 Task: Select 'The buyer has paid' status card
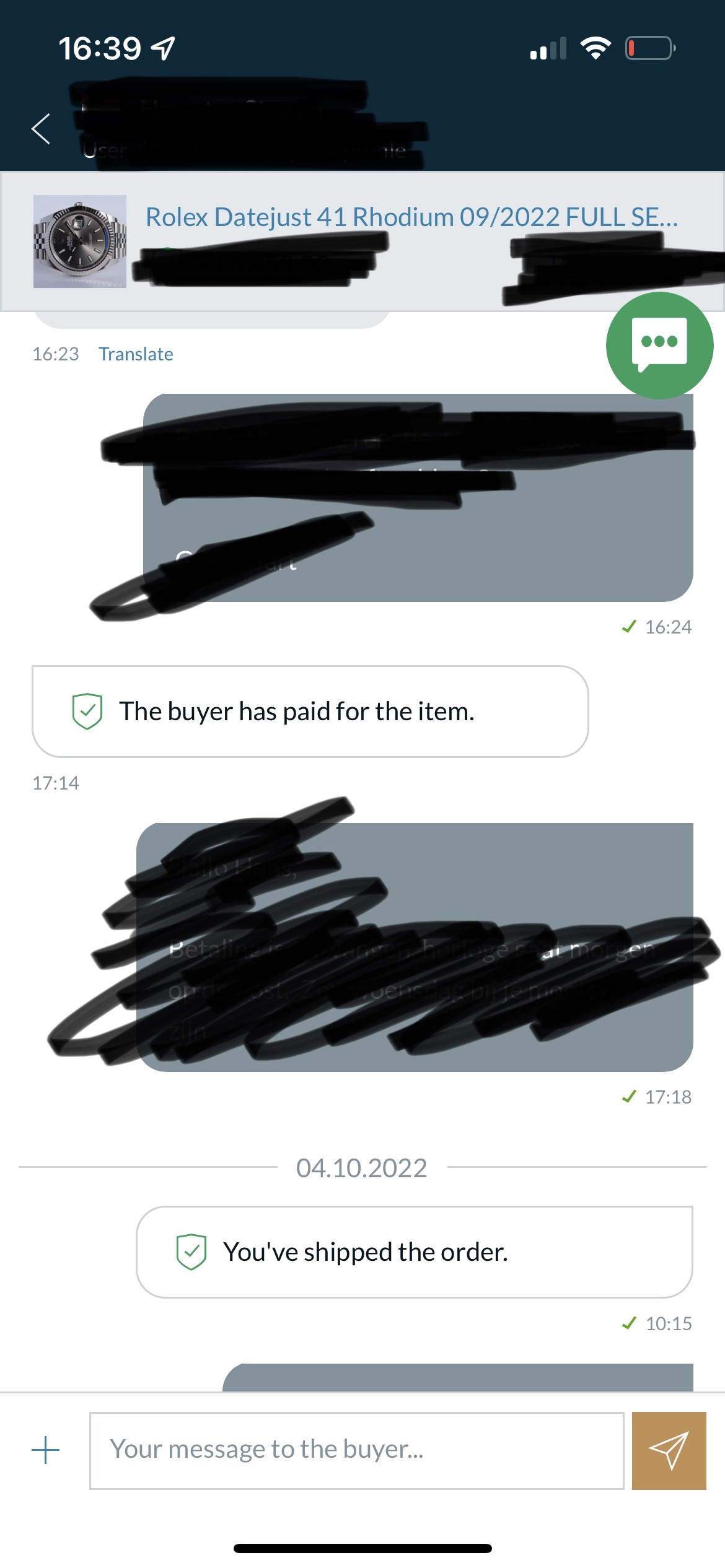(310, 712)
